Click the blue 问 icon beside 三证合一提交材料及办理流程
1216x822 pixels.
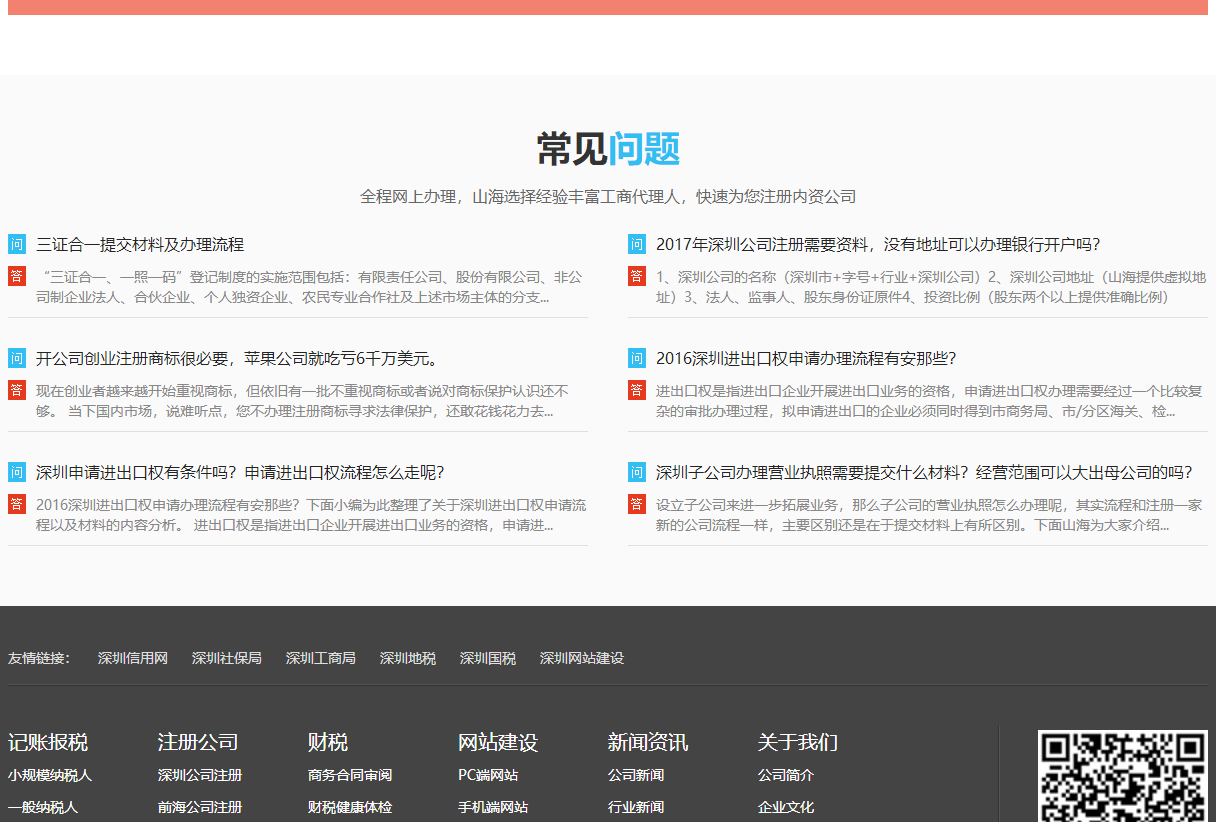pyautogui.click(x=17, y=244)
